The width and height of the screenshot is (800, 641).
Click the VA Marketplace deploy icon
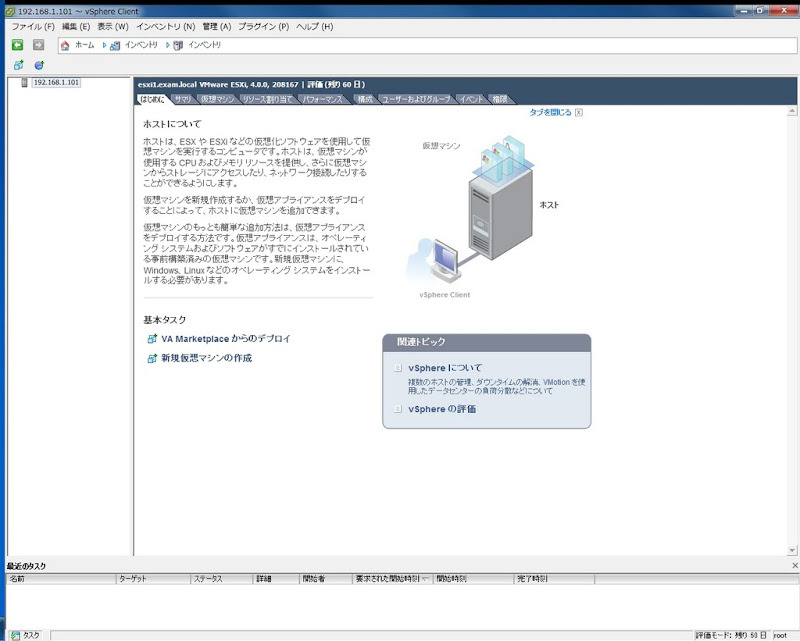point(152,339)
